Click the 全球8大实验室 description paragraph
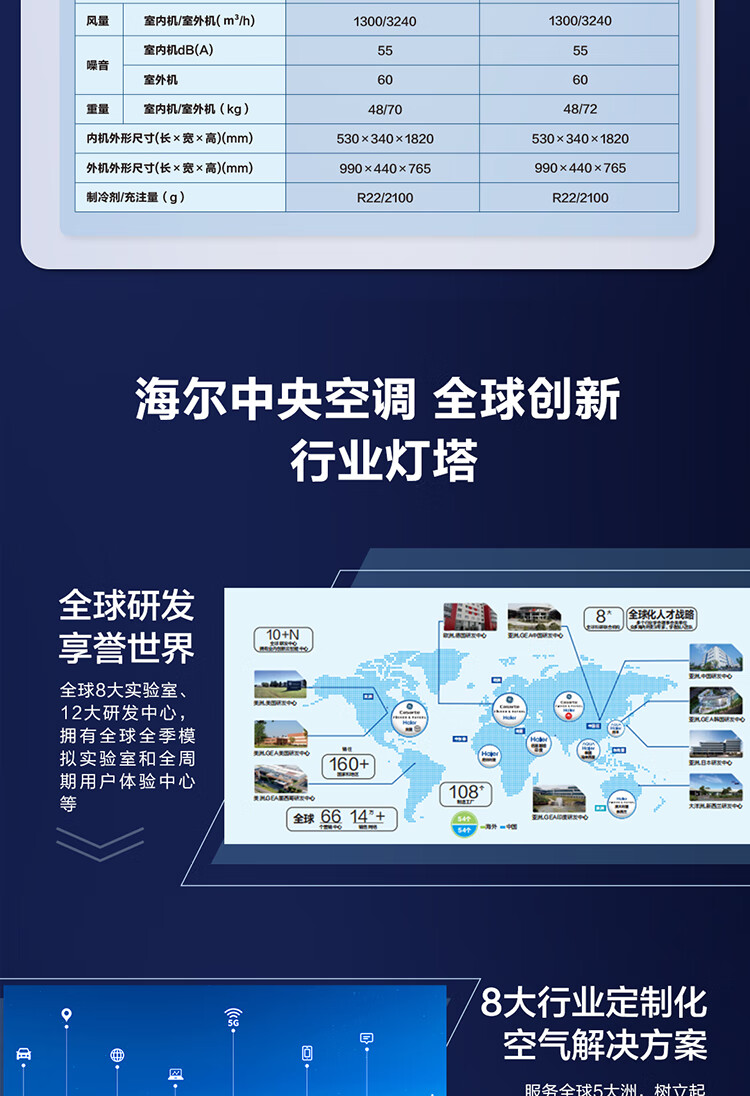Viewport: 750px width, 1096px height. pyautogui.click(x=127, y=747)
